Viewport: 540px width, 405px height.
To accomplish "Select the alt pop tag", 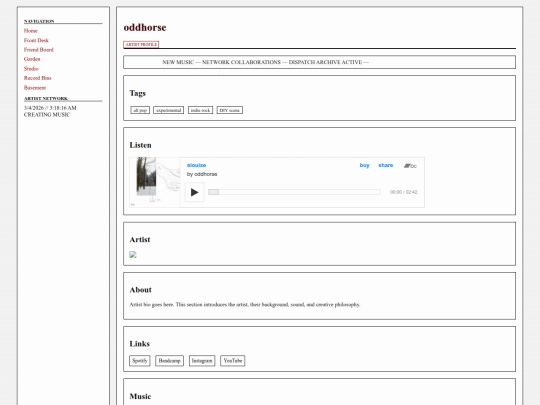I will [x=140, y=110].
